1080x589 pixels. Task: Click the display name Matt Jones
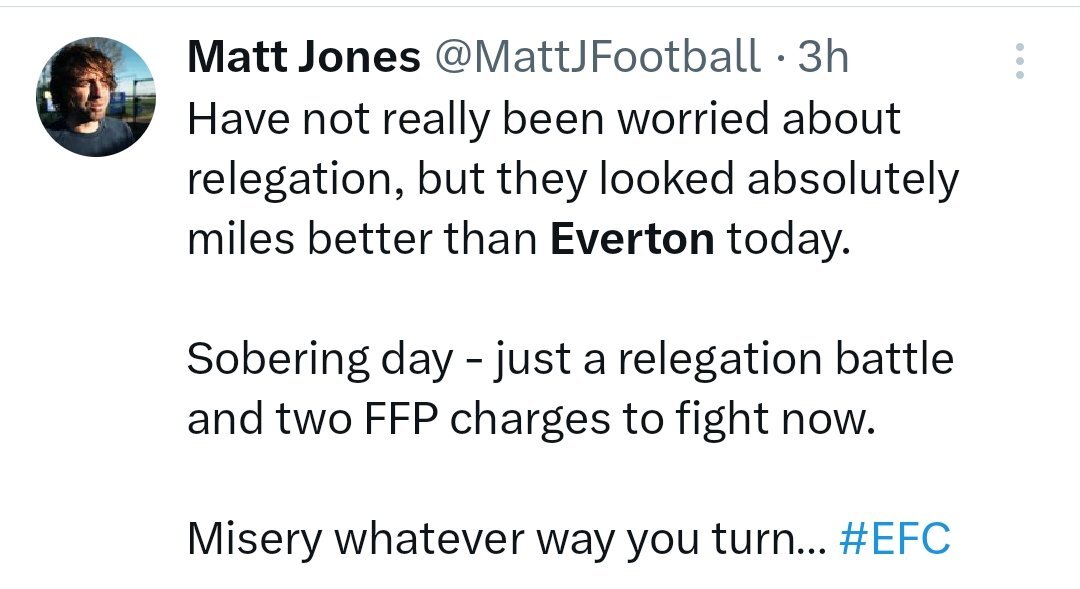coord(304,56)
